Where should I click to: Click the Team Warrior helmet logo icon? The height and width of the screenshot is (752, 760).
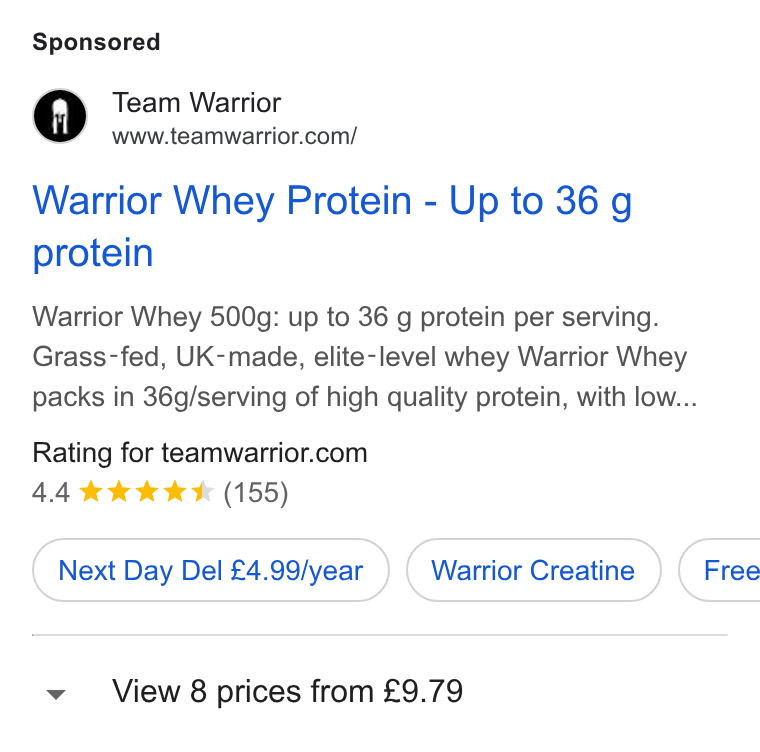click(60, 116)
